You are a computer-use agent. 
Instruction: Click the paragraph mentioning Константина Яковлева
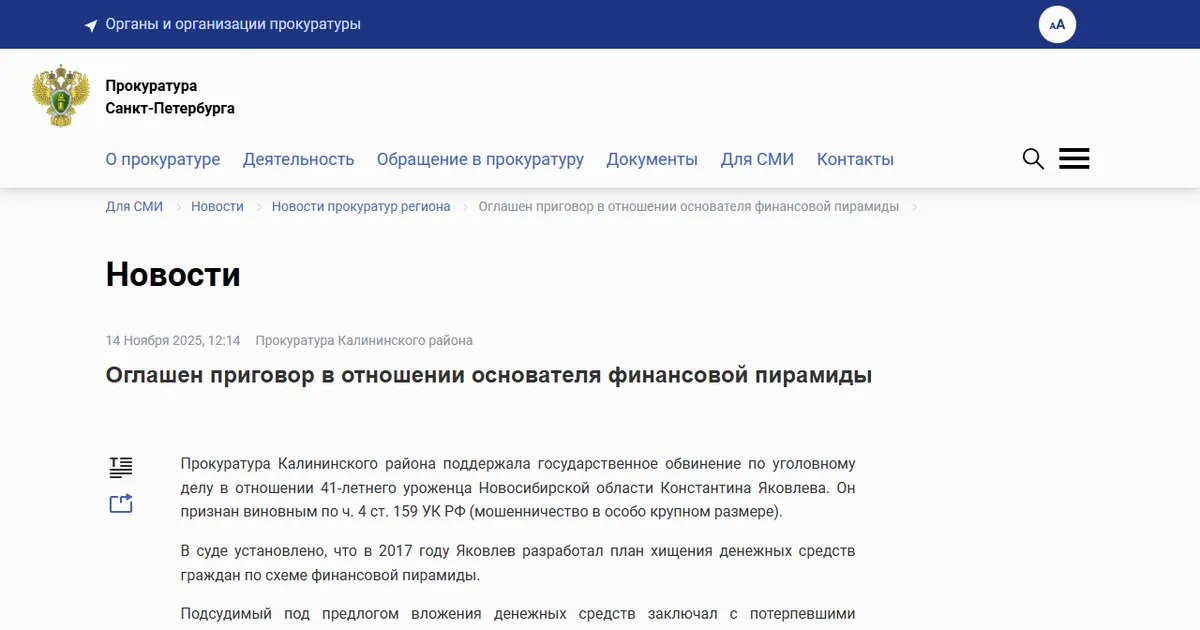coord(518,488)
